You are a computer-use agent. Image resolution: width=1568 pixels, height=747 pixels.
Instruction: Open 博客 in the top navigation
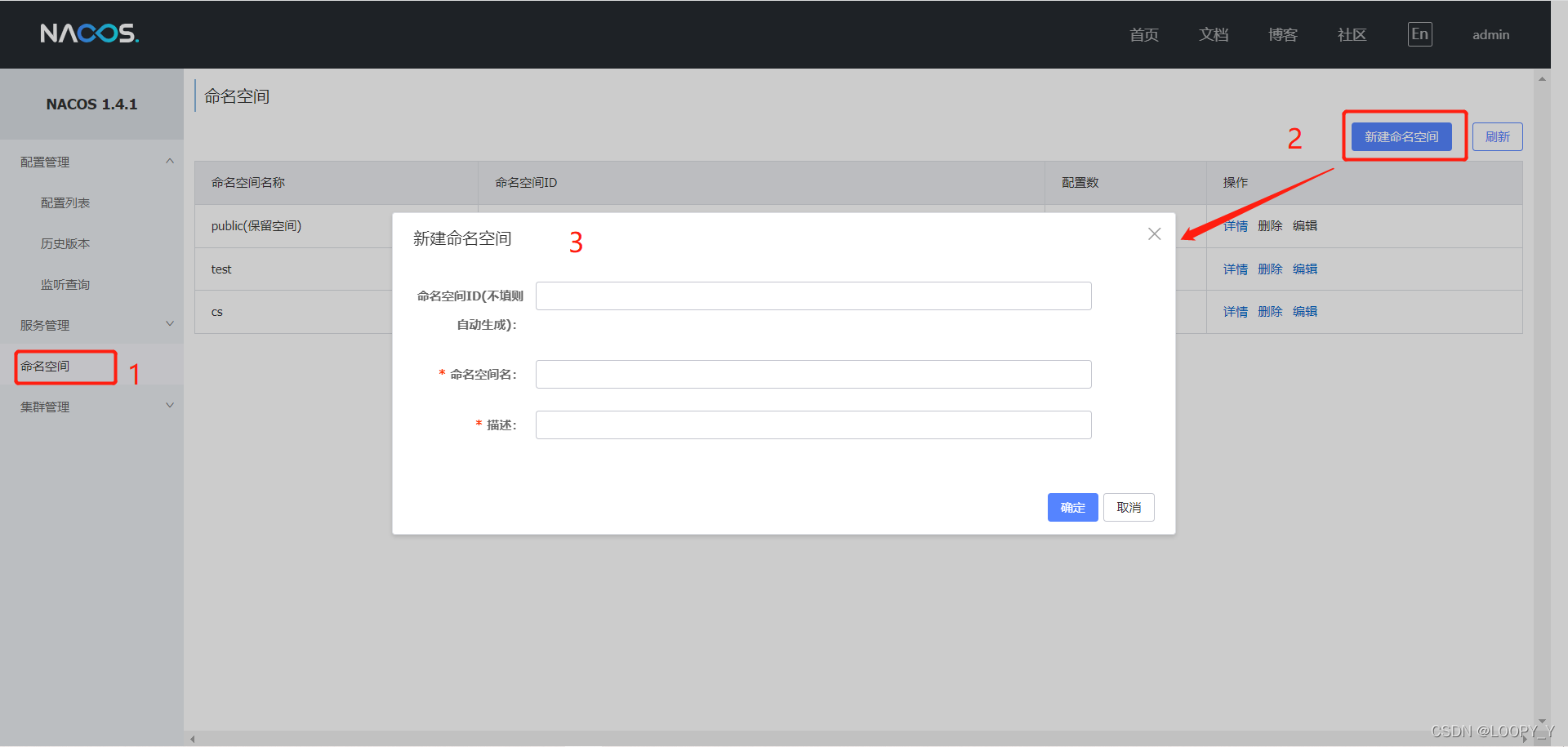coord(1283,34)
